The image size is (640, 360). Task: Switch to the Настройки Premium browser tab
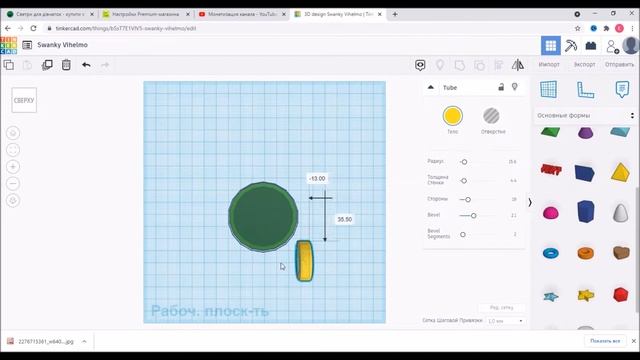point(146,14)
